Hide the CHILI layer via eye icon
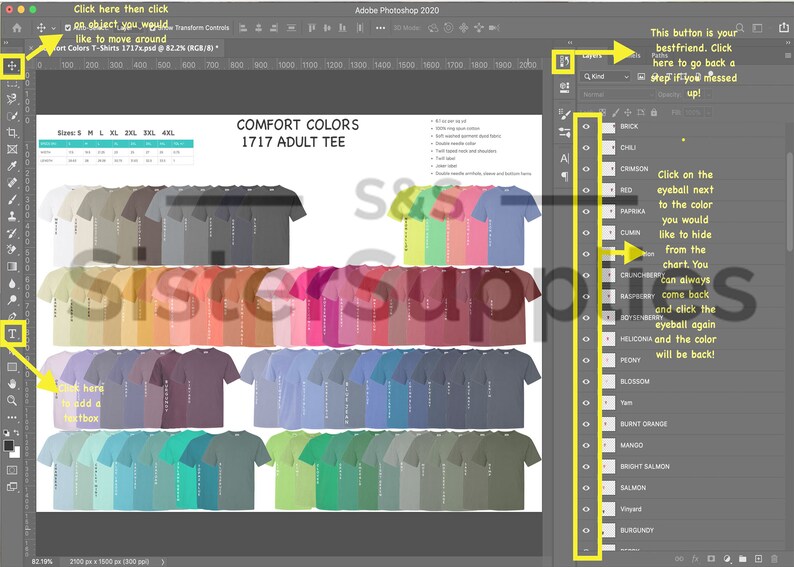 click(x=586, y=148)
